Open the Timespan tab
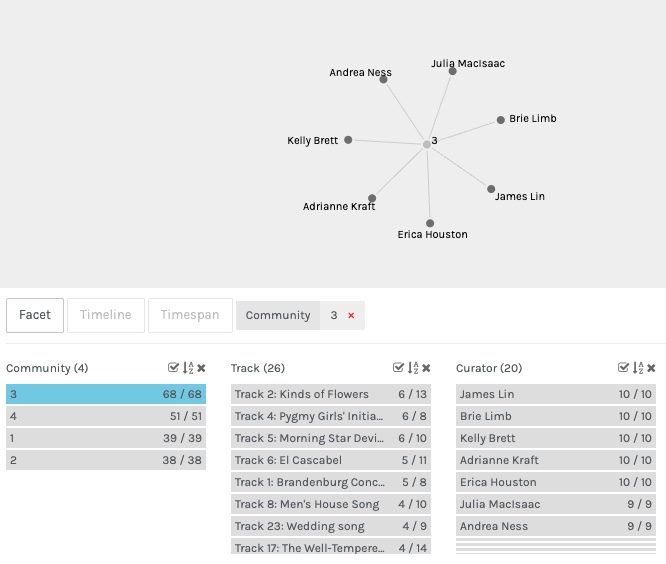The image size is (666, 564). pos(190,315)
